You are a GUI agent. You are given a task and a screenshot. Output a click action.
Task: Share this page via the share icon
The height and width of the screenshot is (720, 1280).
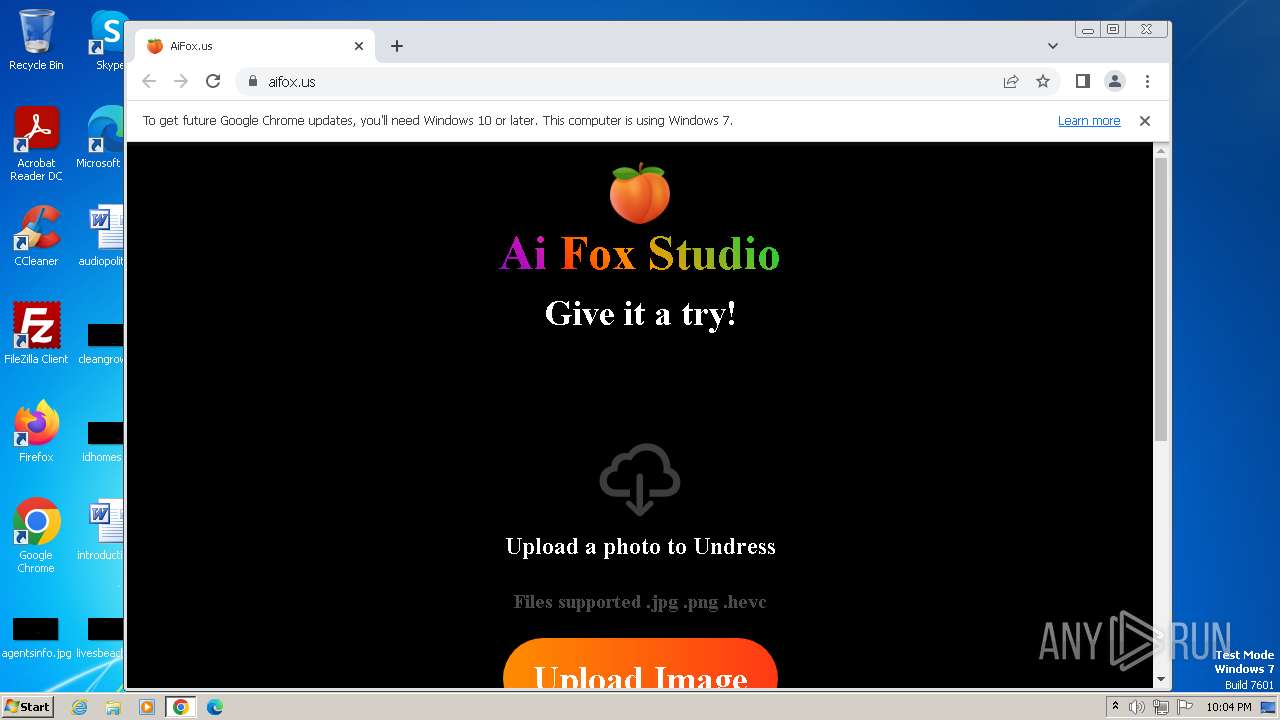tap(1011, 81)
